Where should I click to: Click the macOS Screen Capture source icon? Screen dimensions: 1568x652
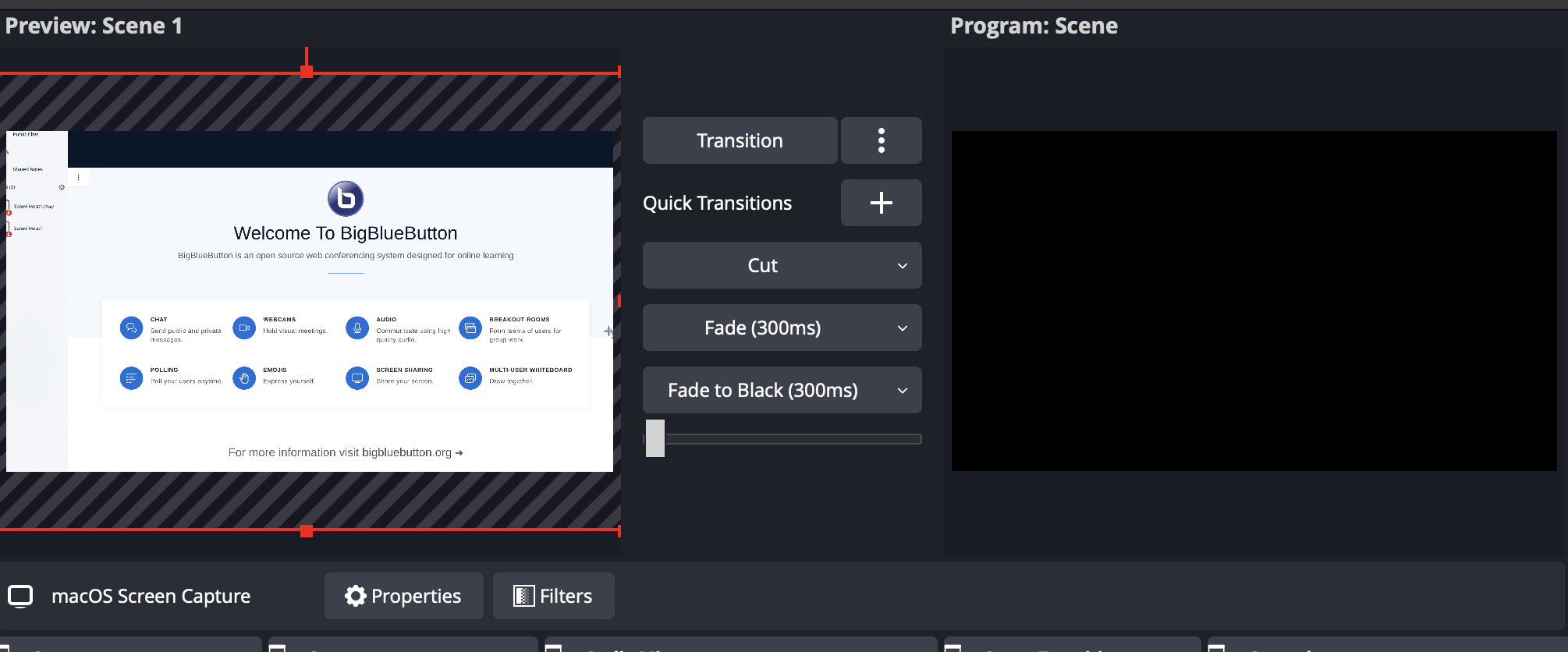(x=20, y=596)
